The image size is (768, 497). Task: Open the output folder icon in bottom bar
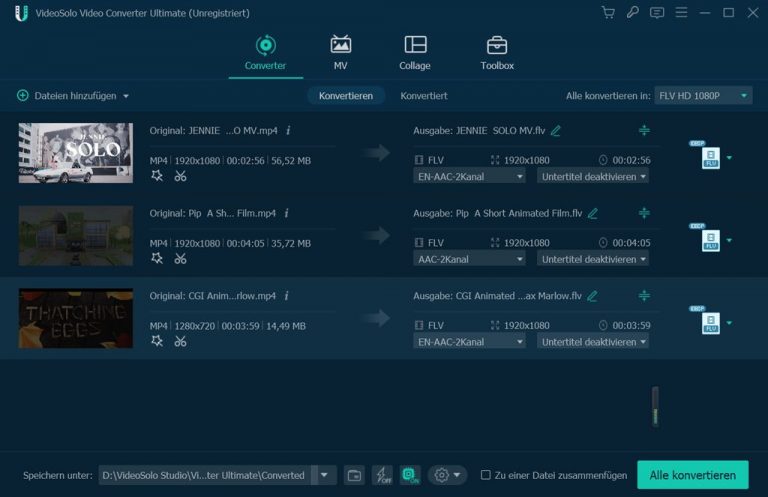tap(354, 475)
